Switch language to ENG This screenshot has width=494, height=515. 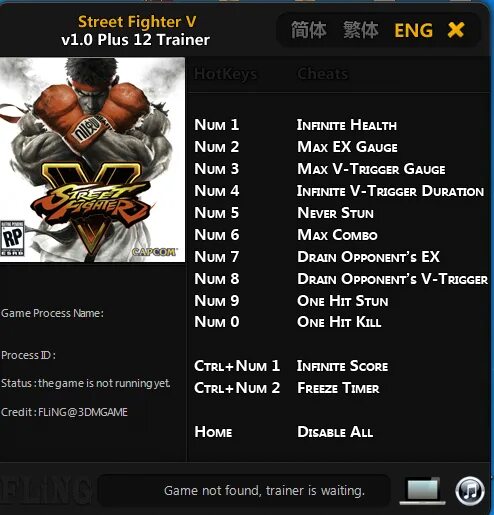[x=413, y=30]
